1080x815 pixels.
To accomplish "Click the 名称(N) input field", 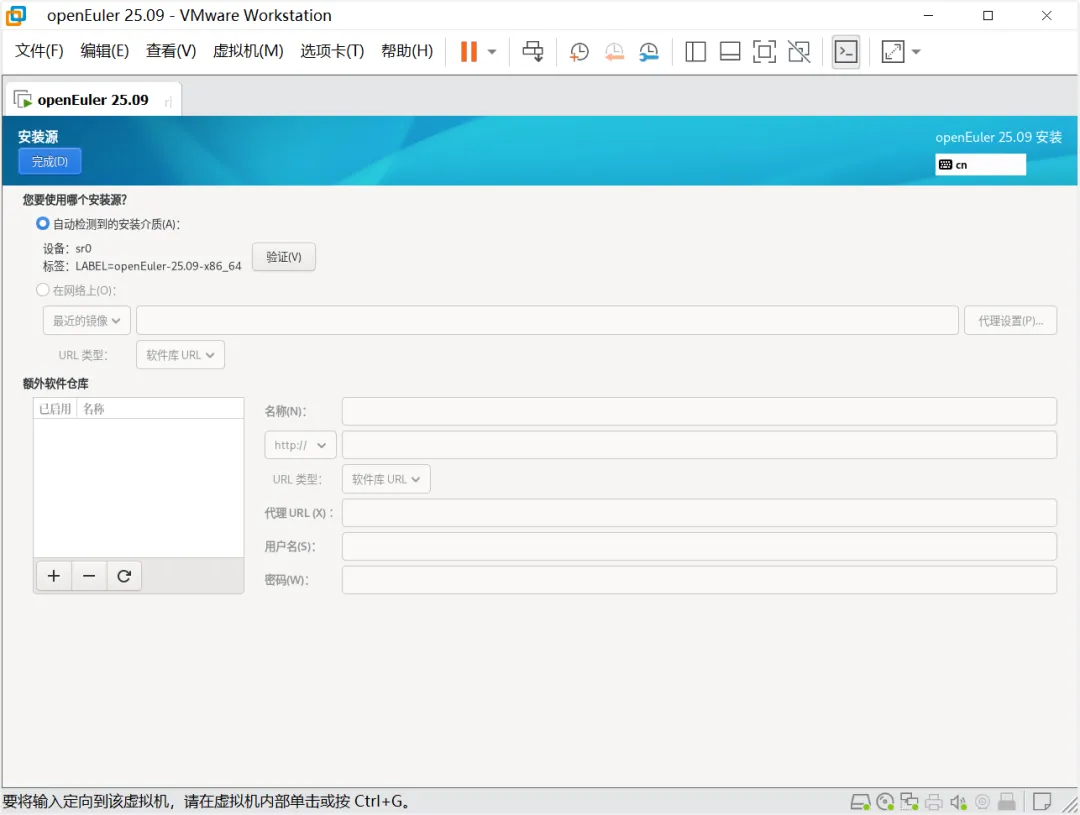I will point(699,411).
